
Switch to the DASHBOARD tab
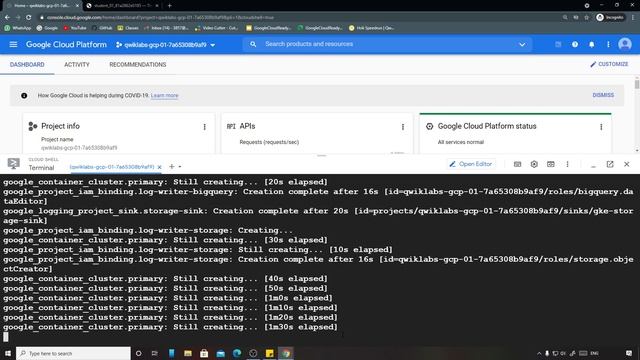27,64
